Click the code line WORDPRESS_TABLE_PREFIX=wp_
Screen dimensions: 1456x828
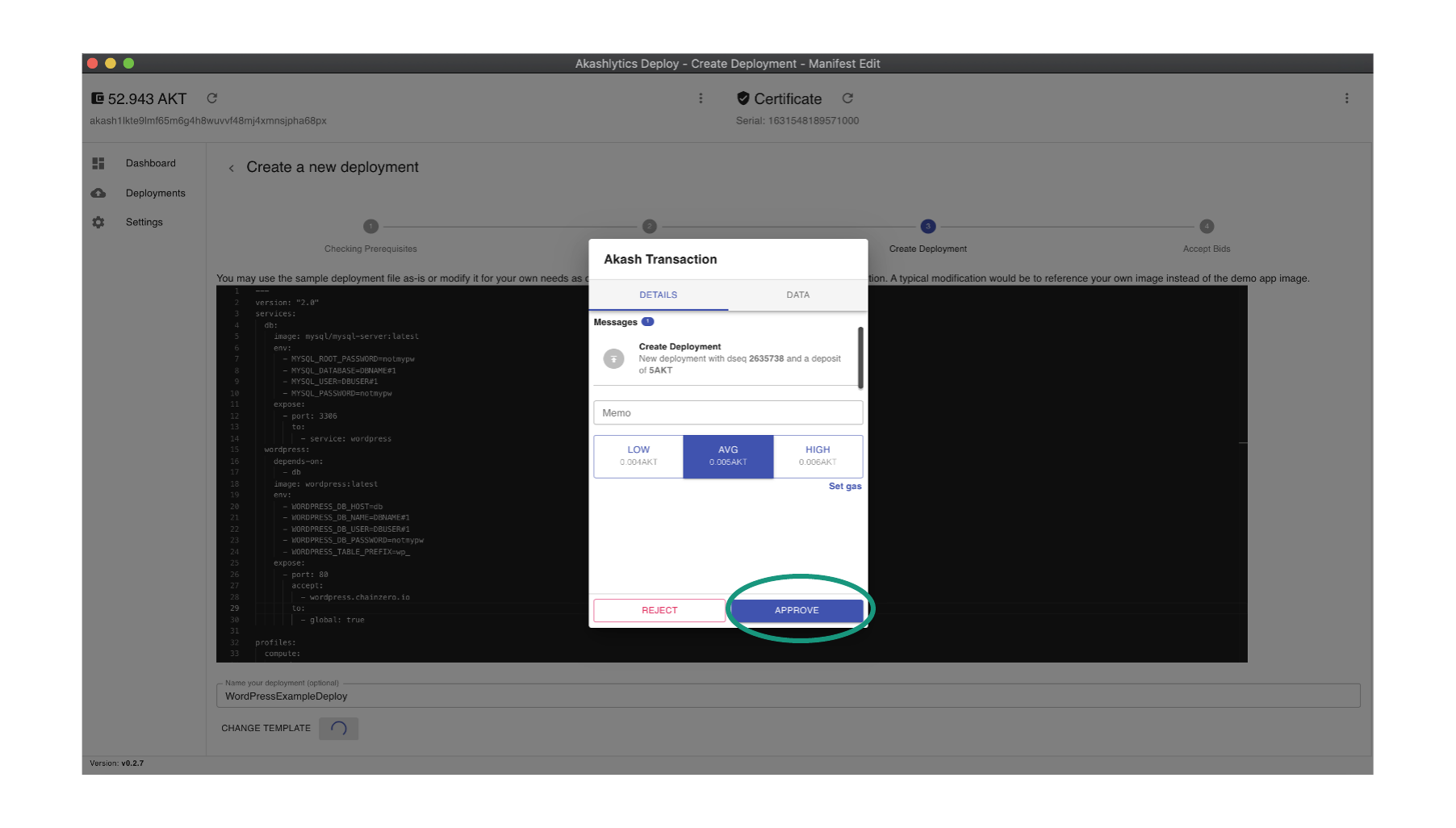346,552
